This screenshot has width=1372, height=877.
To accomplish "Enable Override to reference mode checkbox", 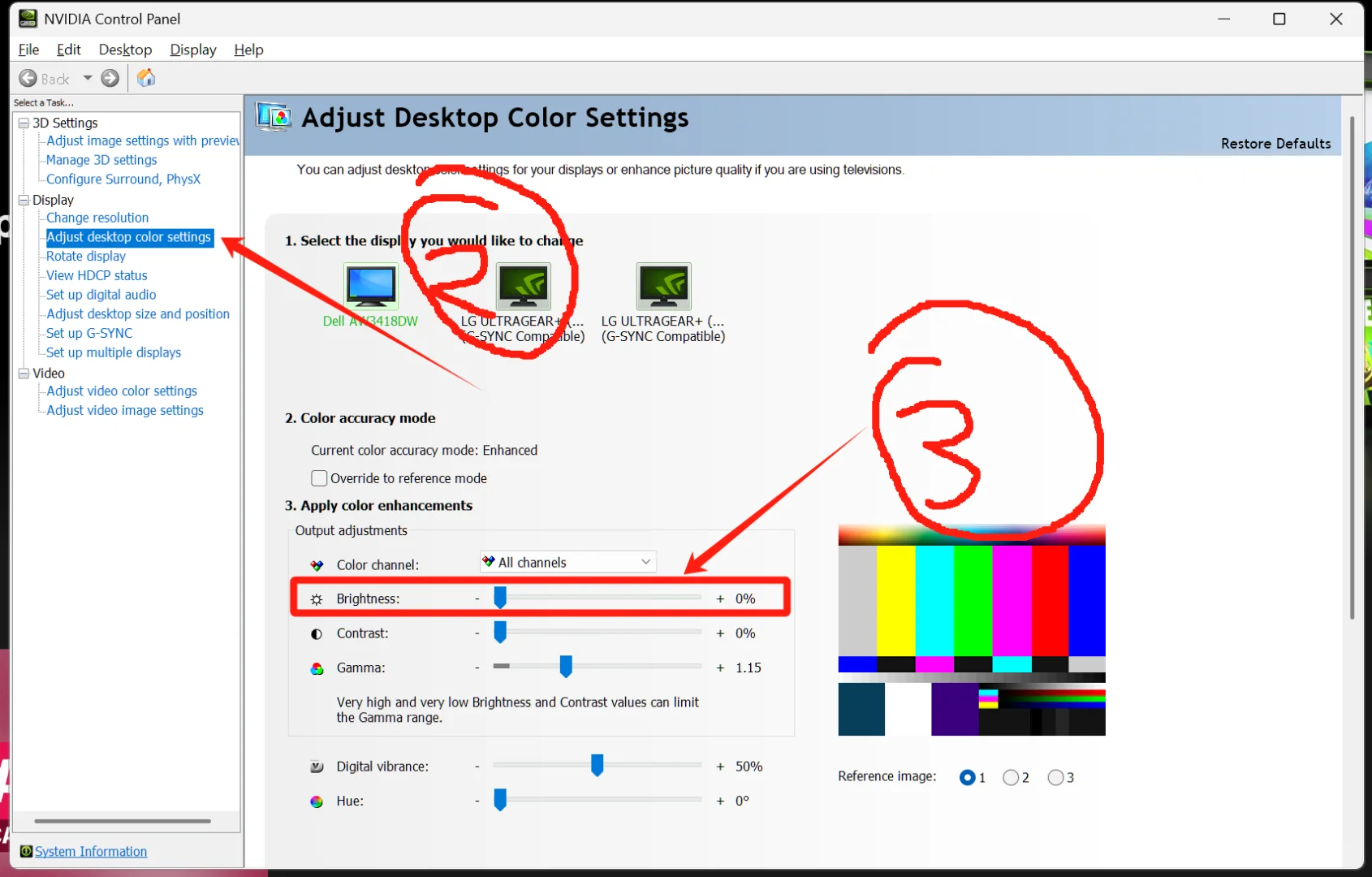I will point(319,478).
